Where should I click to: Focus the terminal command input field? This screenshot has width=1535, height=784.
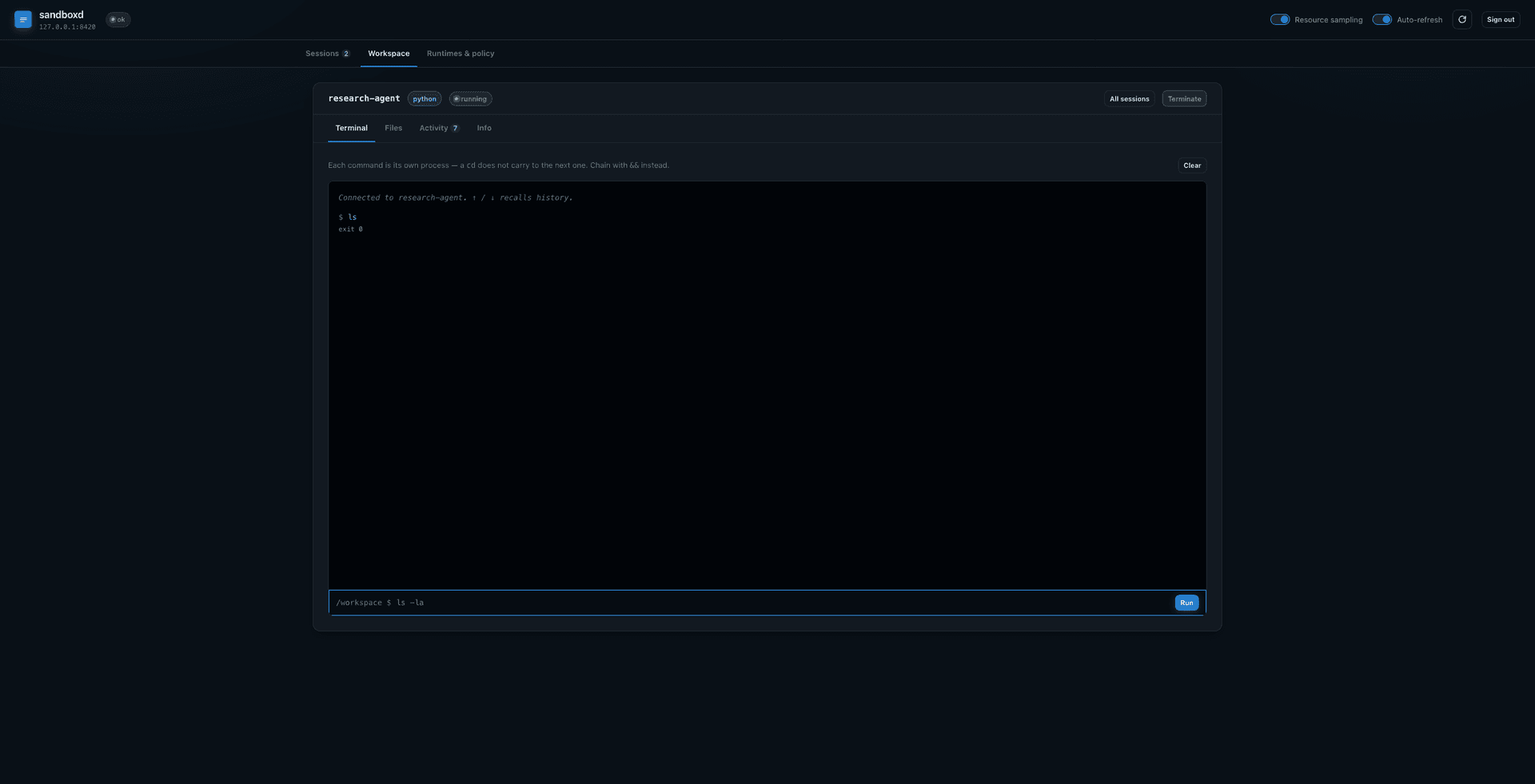782,603
